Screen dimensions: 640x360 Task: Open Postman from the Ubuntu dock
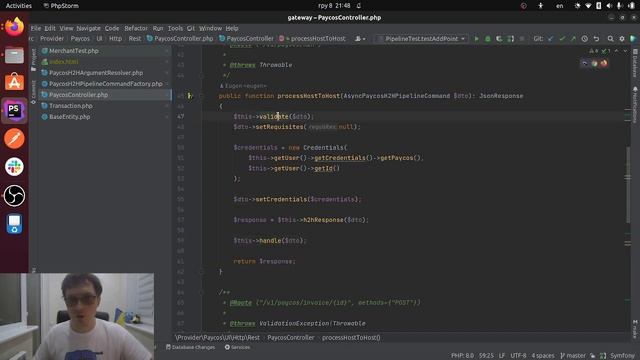pos(14,138)
